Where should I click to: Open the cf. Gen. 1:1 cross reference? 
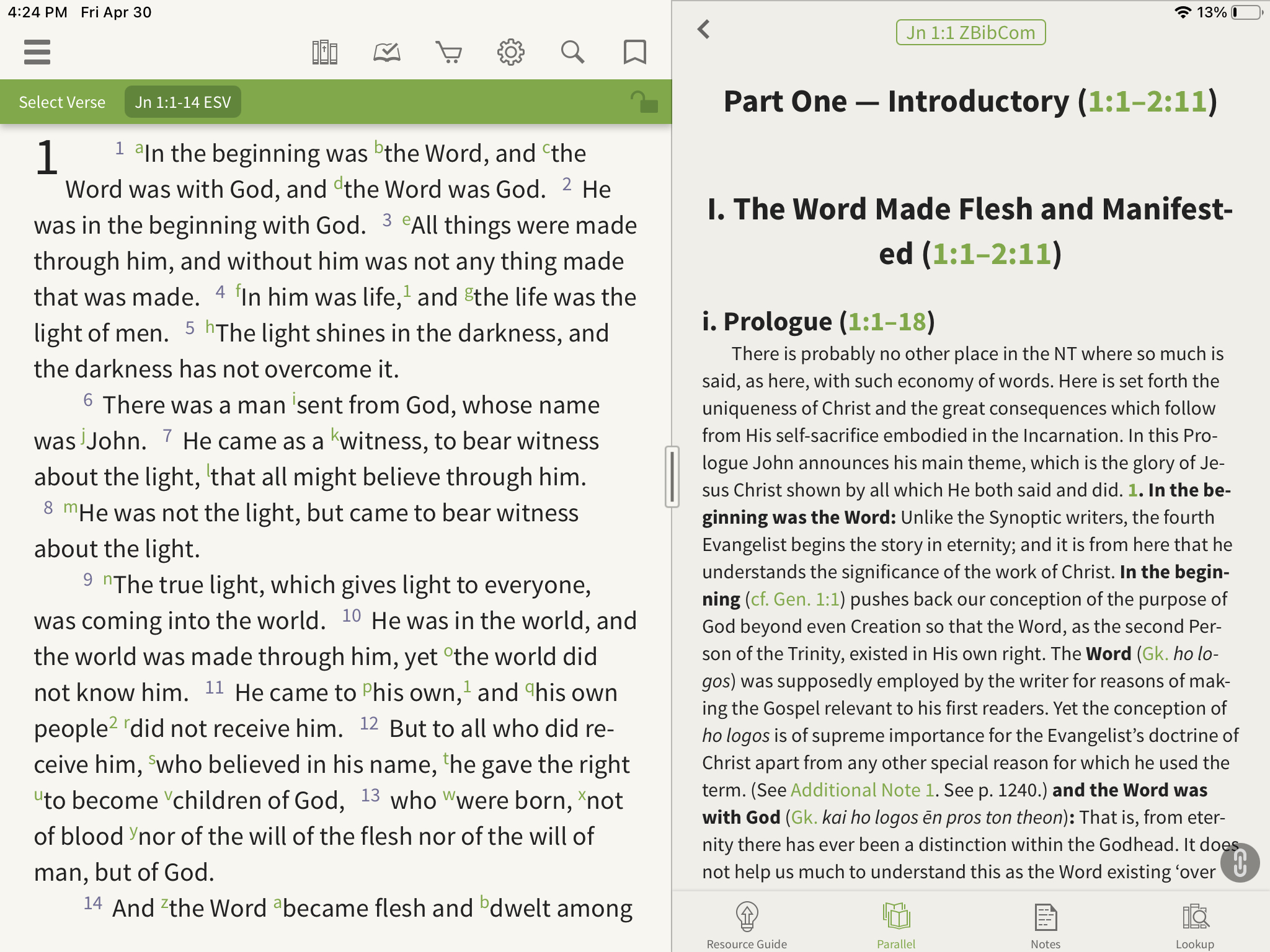(x=795, y=599)
